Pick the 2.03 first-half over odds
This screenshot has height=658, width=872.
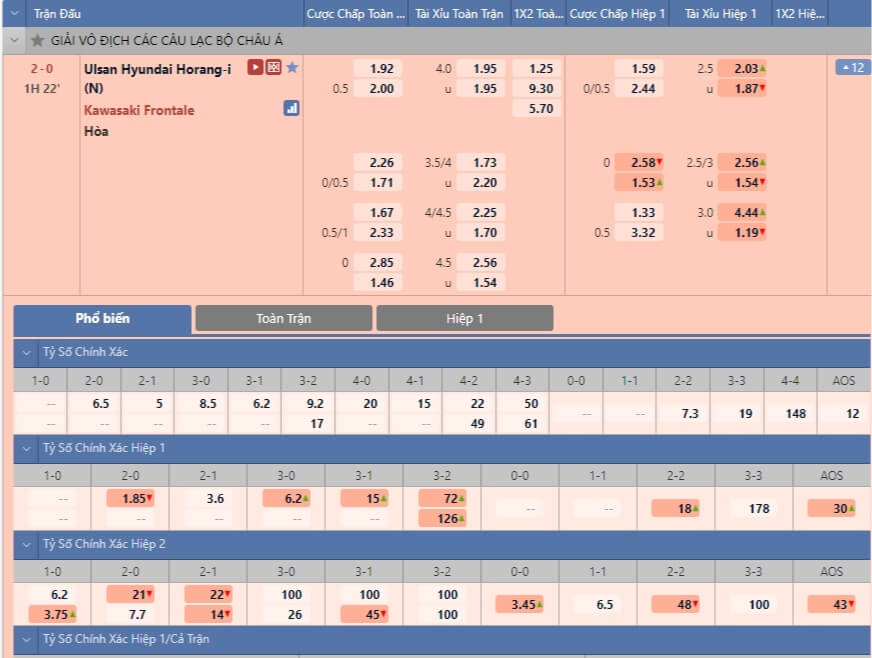coord(742,69)
